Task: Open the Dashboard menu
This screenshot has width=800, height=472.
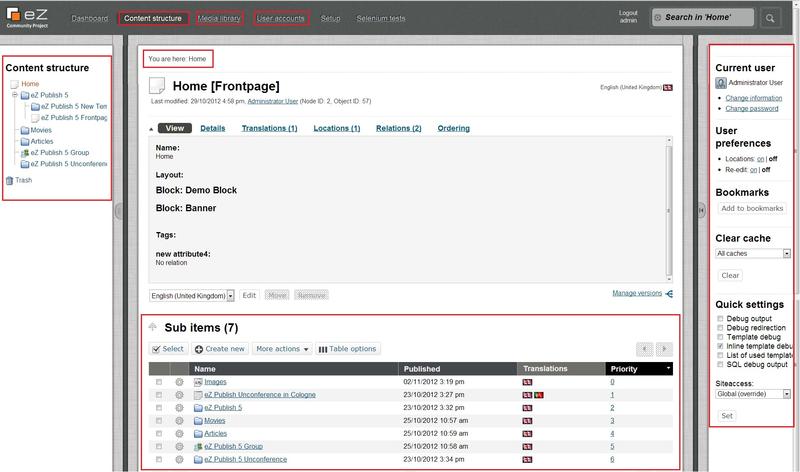Action: 90,18
